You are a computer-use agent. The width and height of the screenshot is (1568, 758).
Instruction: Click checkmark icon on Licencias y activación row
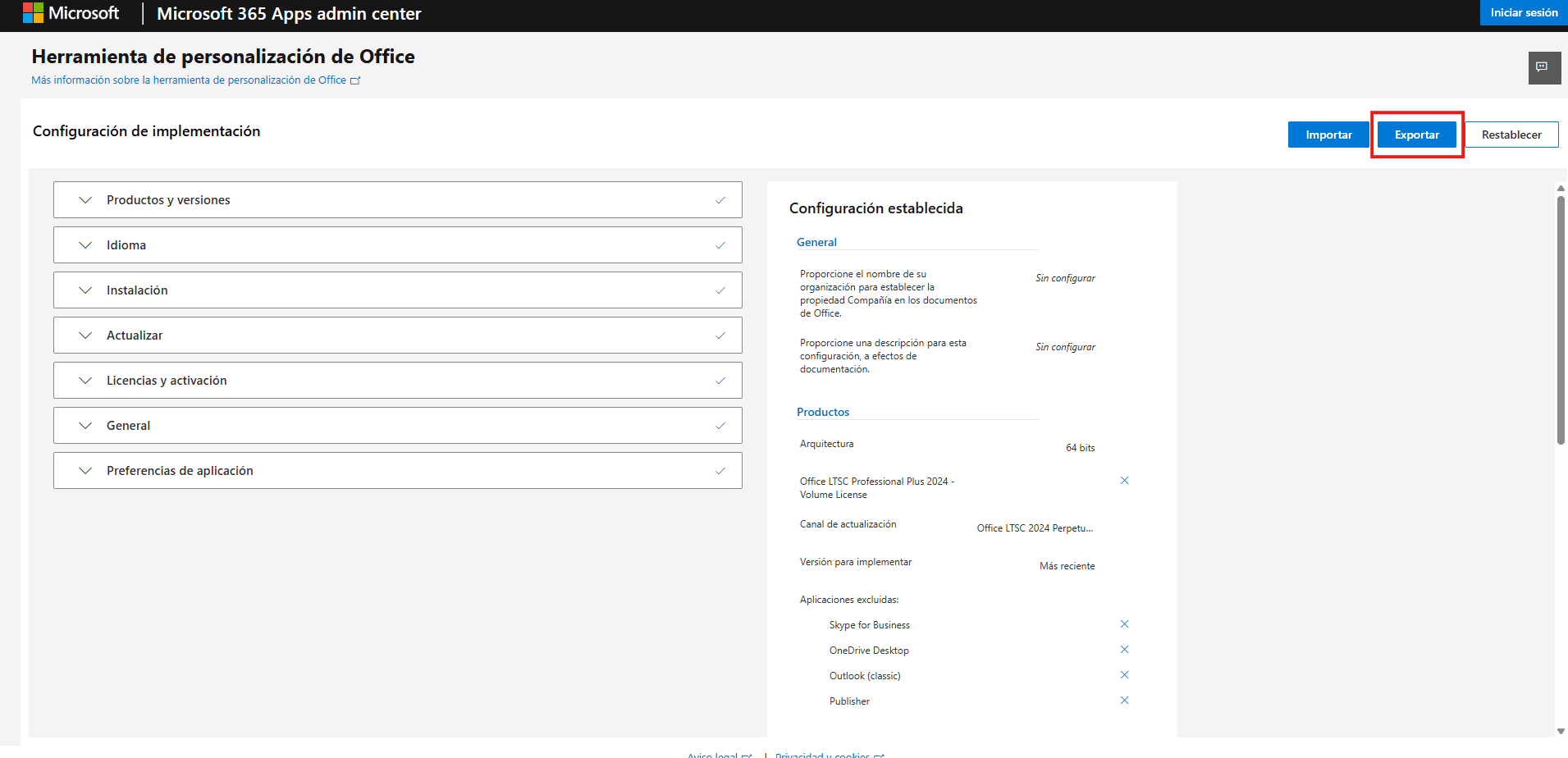[x=720, y=381]
